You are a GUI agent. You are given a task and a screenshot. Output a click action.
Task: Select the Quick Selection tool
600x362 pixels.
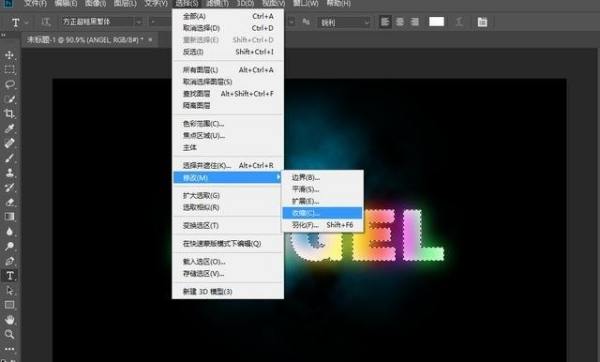[10, 99]
